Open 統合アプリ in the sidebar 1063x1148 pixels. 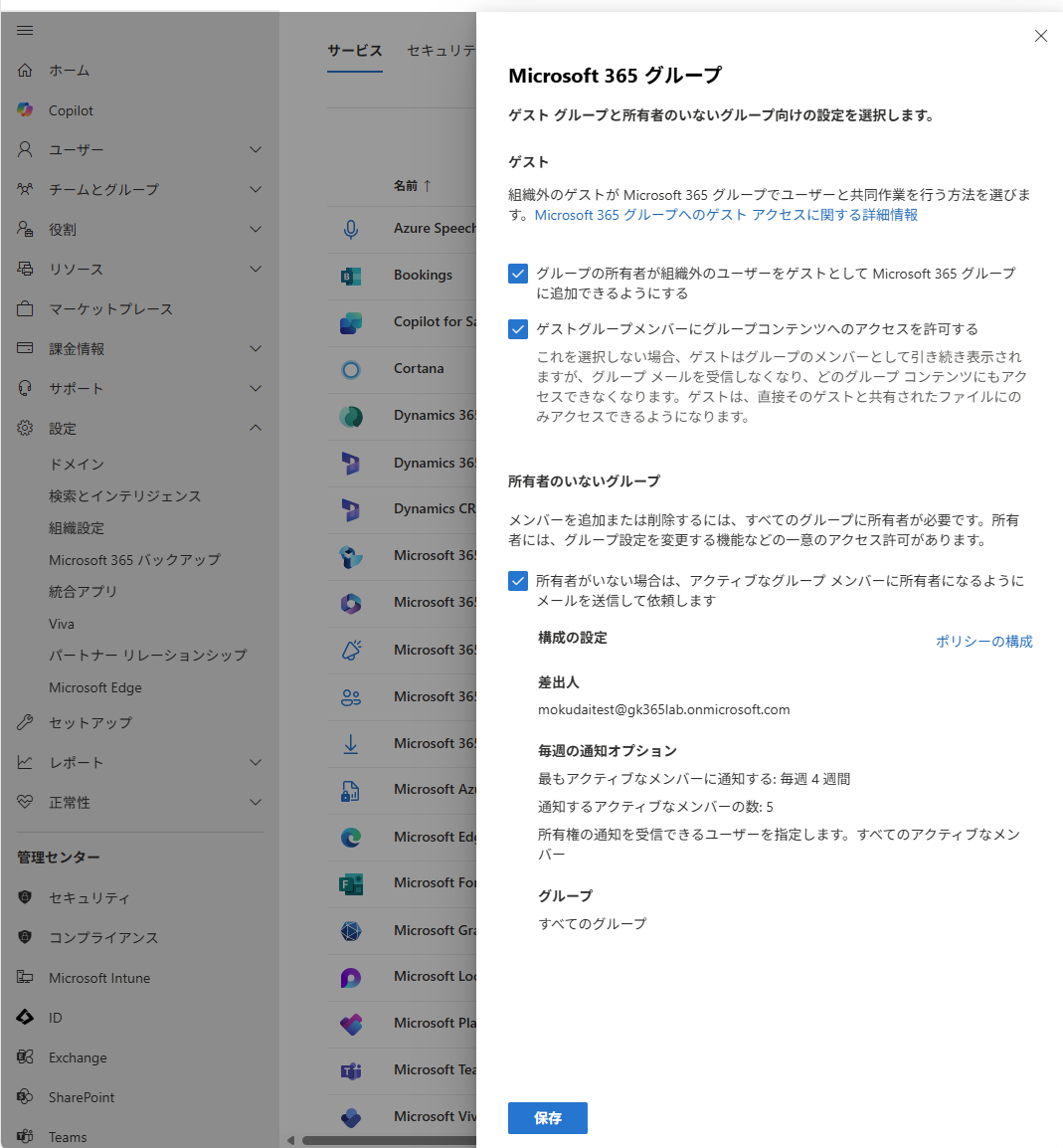coord(83,592)
